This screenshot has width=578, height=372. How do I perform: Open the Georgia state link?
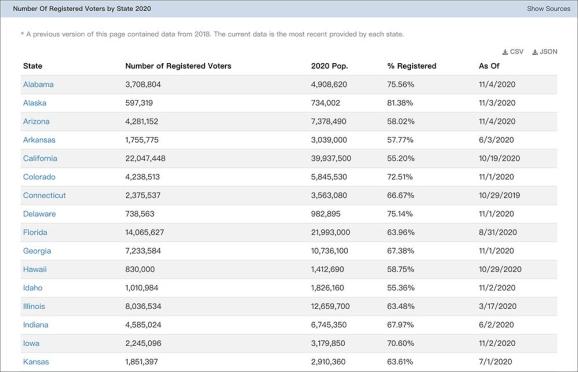click(37, 251)
